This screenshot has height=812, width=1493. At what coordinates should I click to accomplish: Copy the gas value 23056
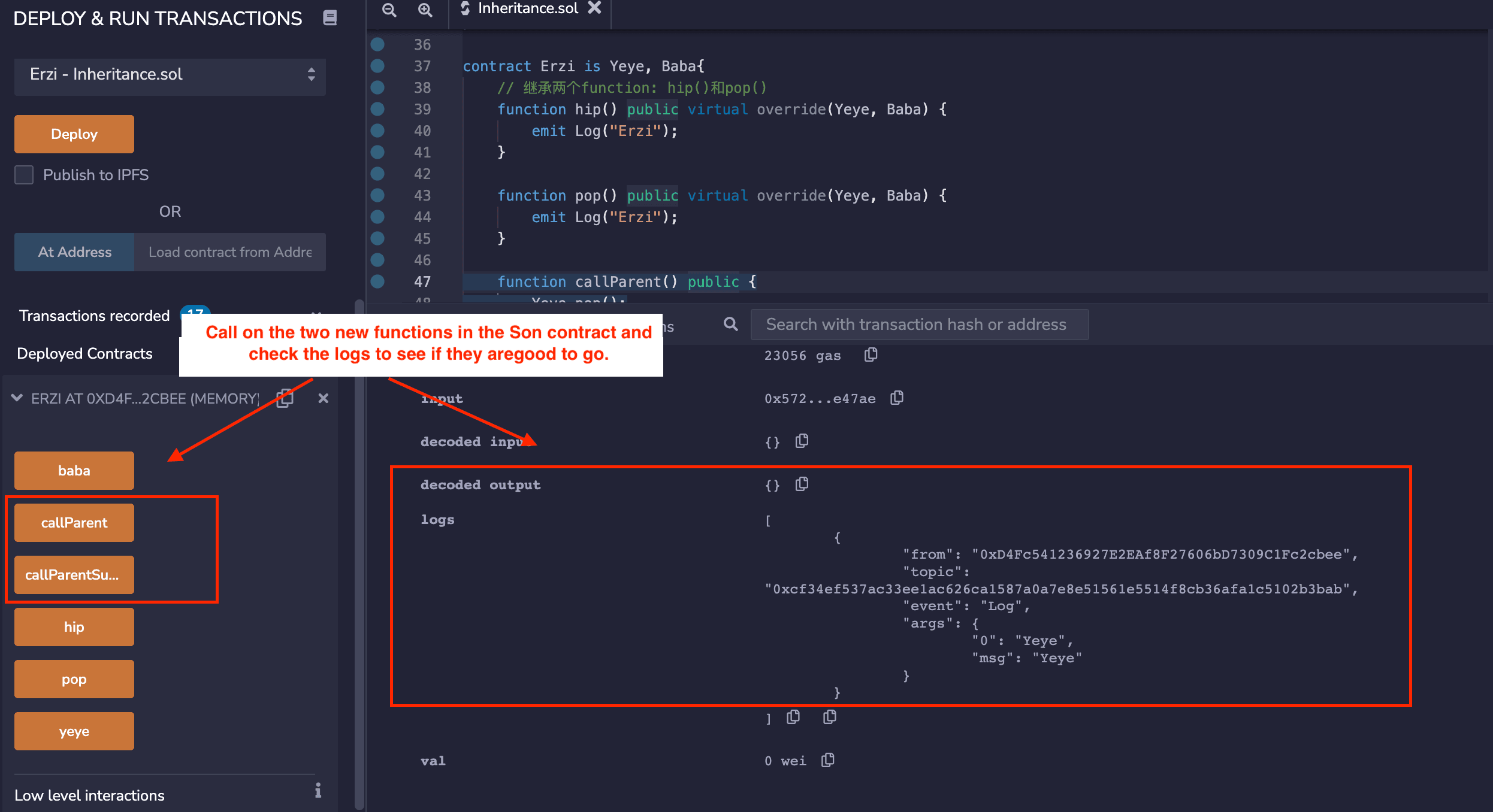pos(871,355)
